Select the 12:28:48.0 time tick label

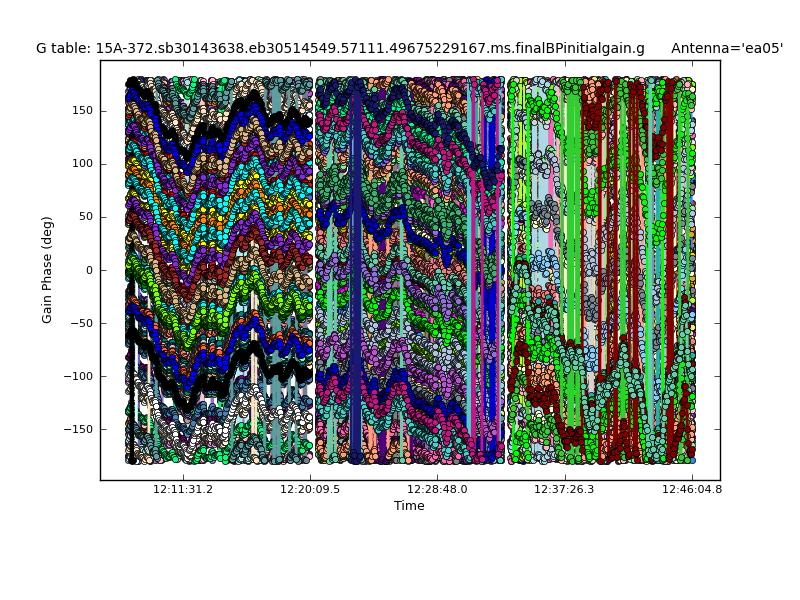coord(437,490)
